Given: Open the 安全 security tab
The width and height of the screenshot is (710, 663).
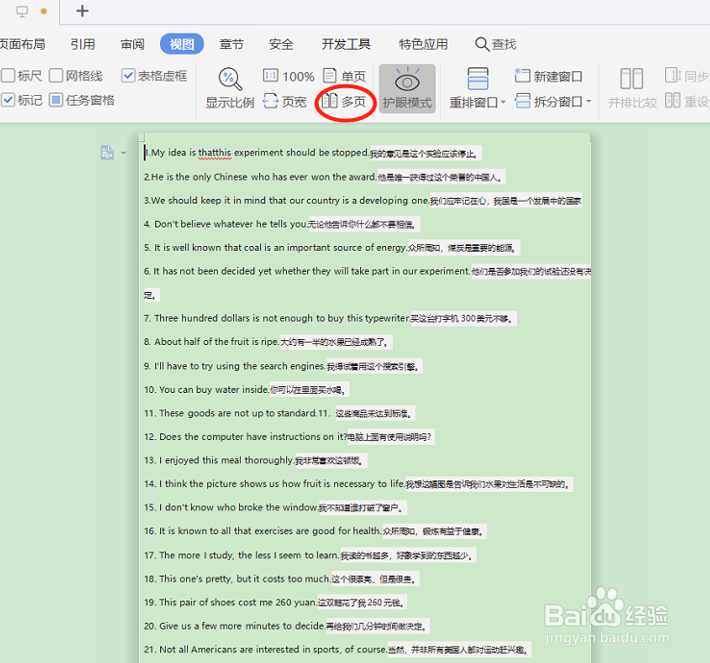Looking at the screenshot, I should (x=281, y=44).
